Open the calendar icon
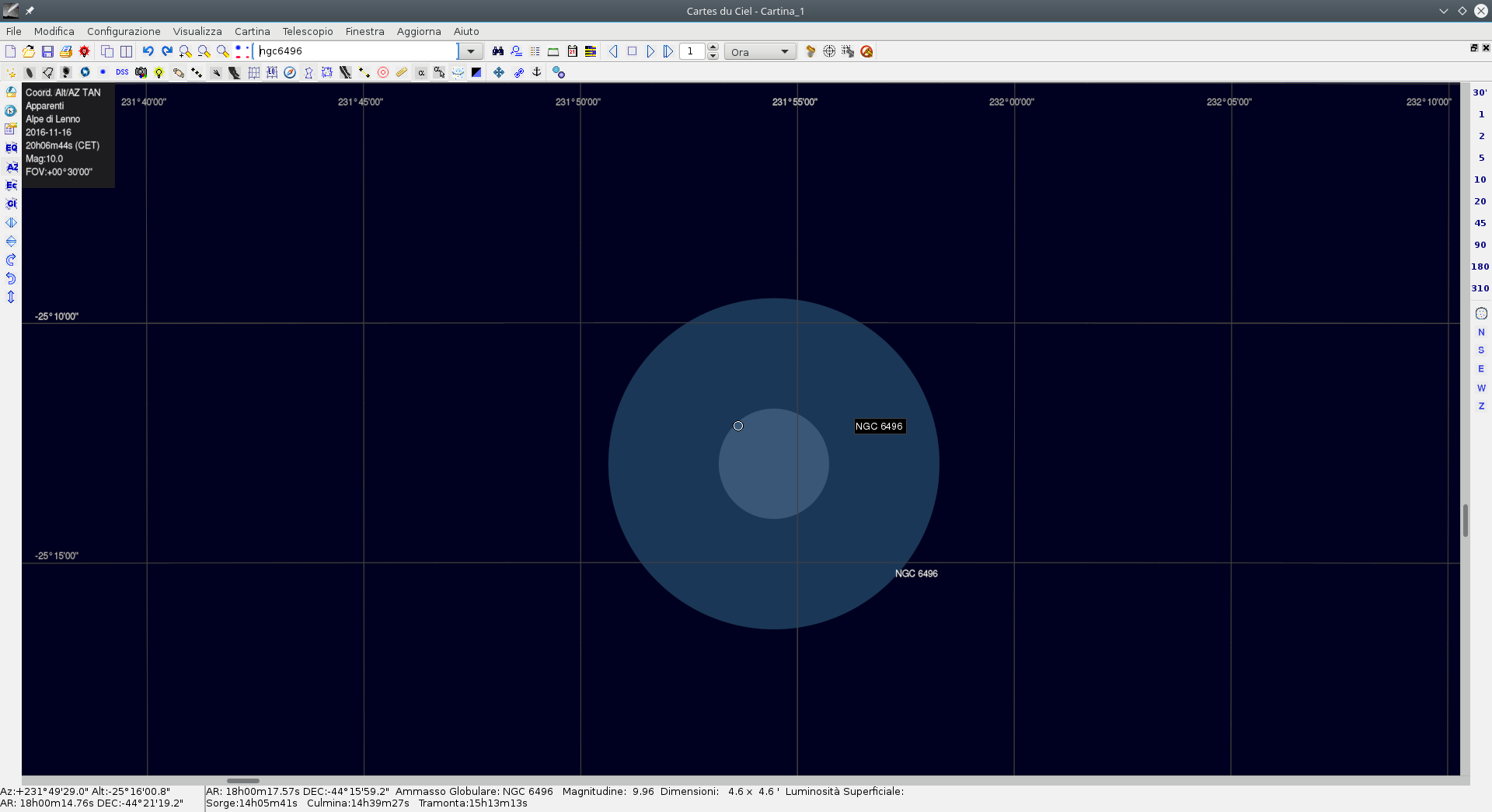This screenshot has height=812, width=1492. pyautogui.click(x=573, y=51)
